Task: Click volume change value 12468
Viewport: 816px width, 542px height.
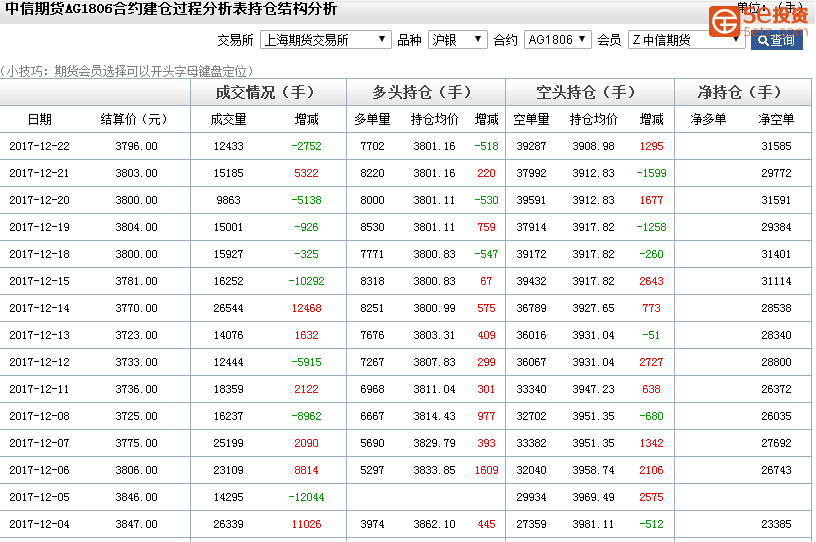Action: 306,308
